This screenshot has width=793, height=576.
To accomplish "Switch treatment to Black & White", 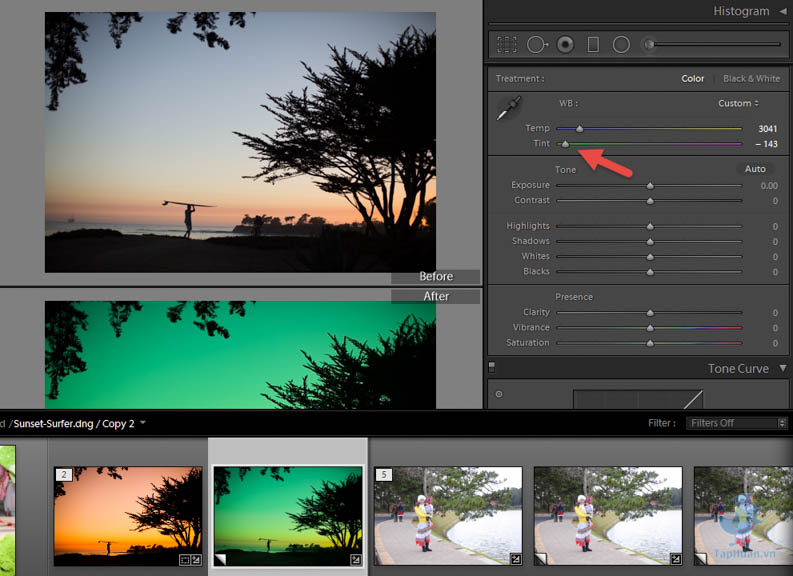I will [x=751, y=78].
